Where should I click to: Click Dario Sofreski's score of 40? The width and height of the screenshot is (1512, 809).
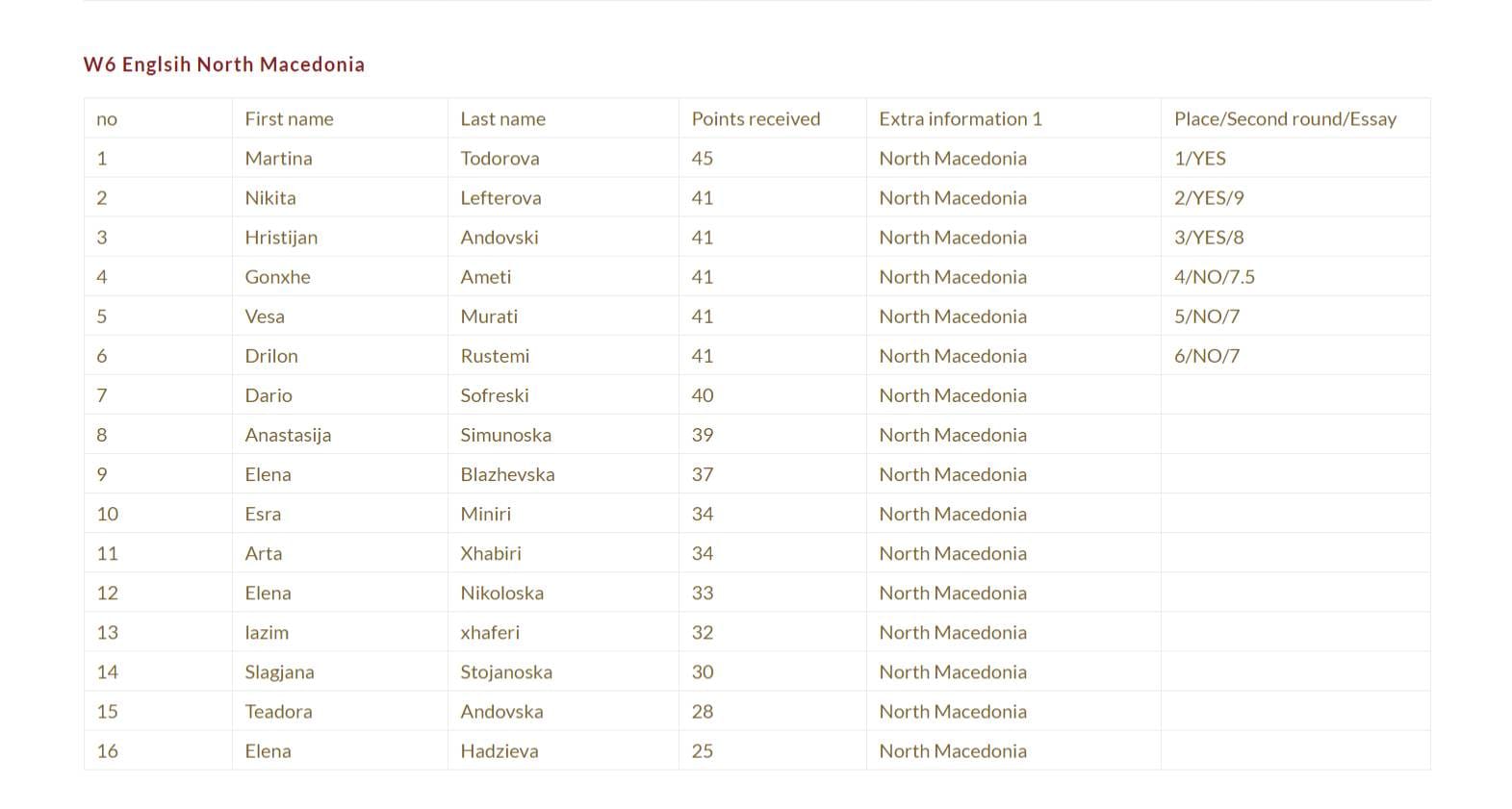pos(703,395)
